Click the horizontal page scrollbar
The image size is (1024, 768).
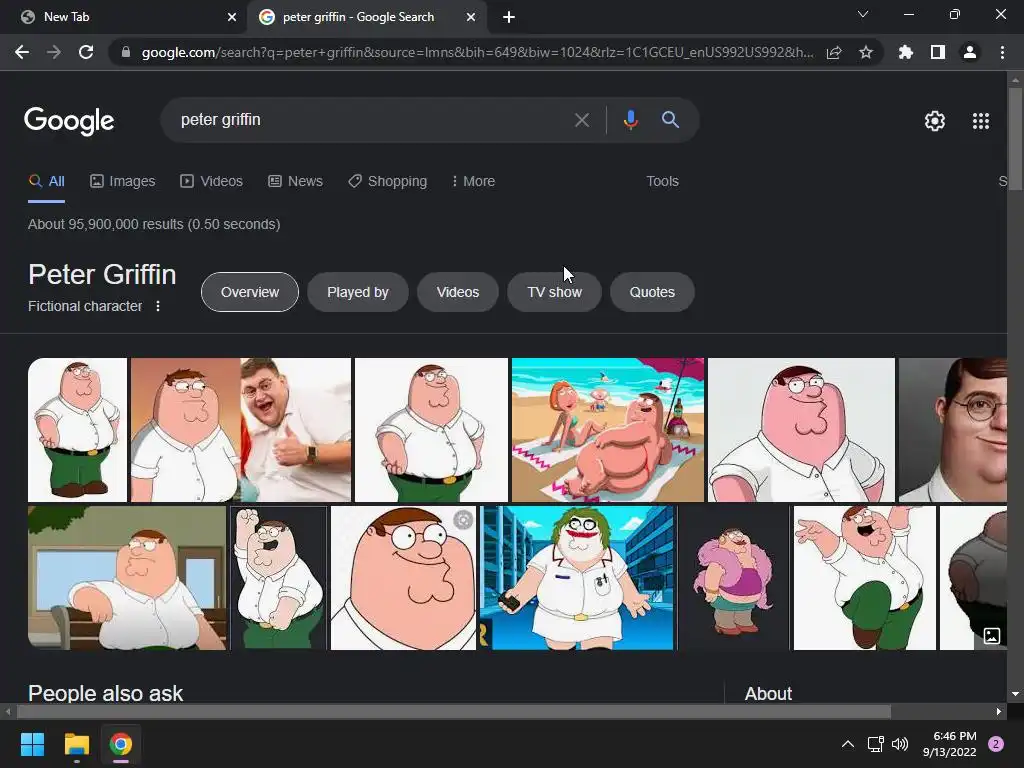tap(454, 712)
